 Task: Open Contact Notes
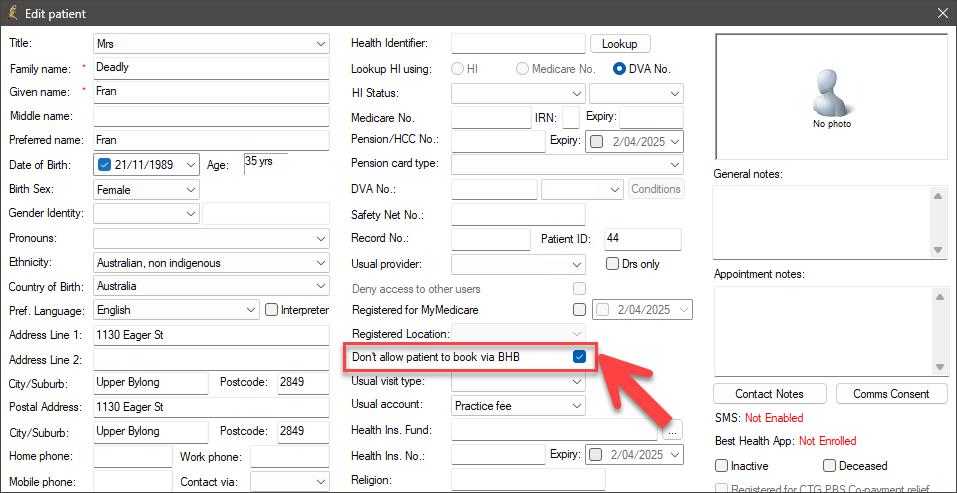tap(769, 394)
